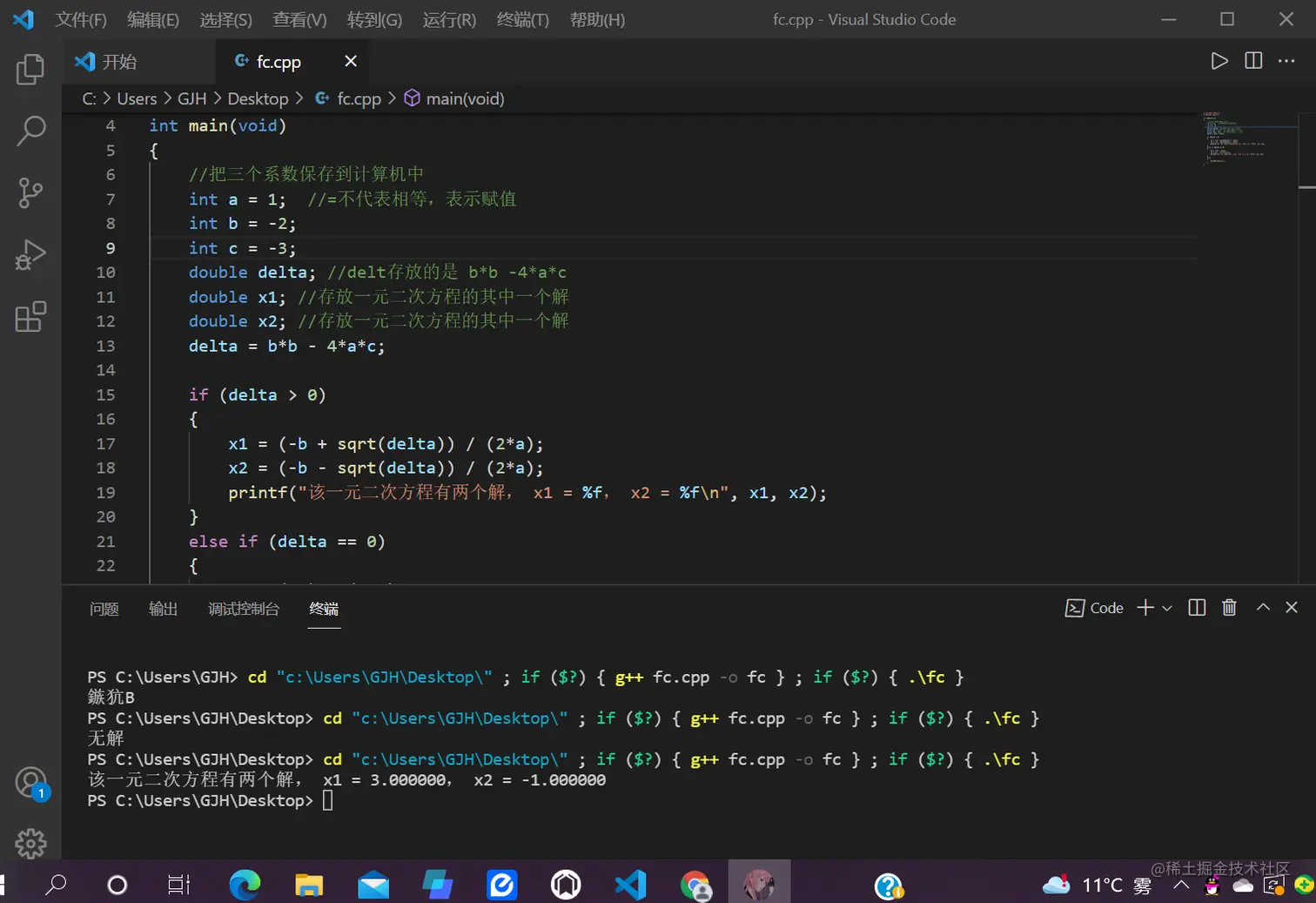Switch to the 输出 panel tab

pos(163,609)
